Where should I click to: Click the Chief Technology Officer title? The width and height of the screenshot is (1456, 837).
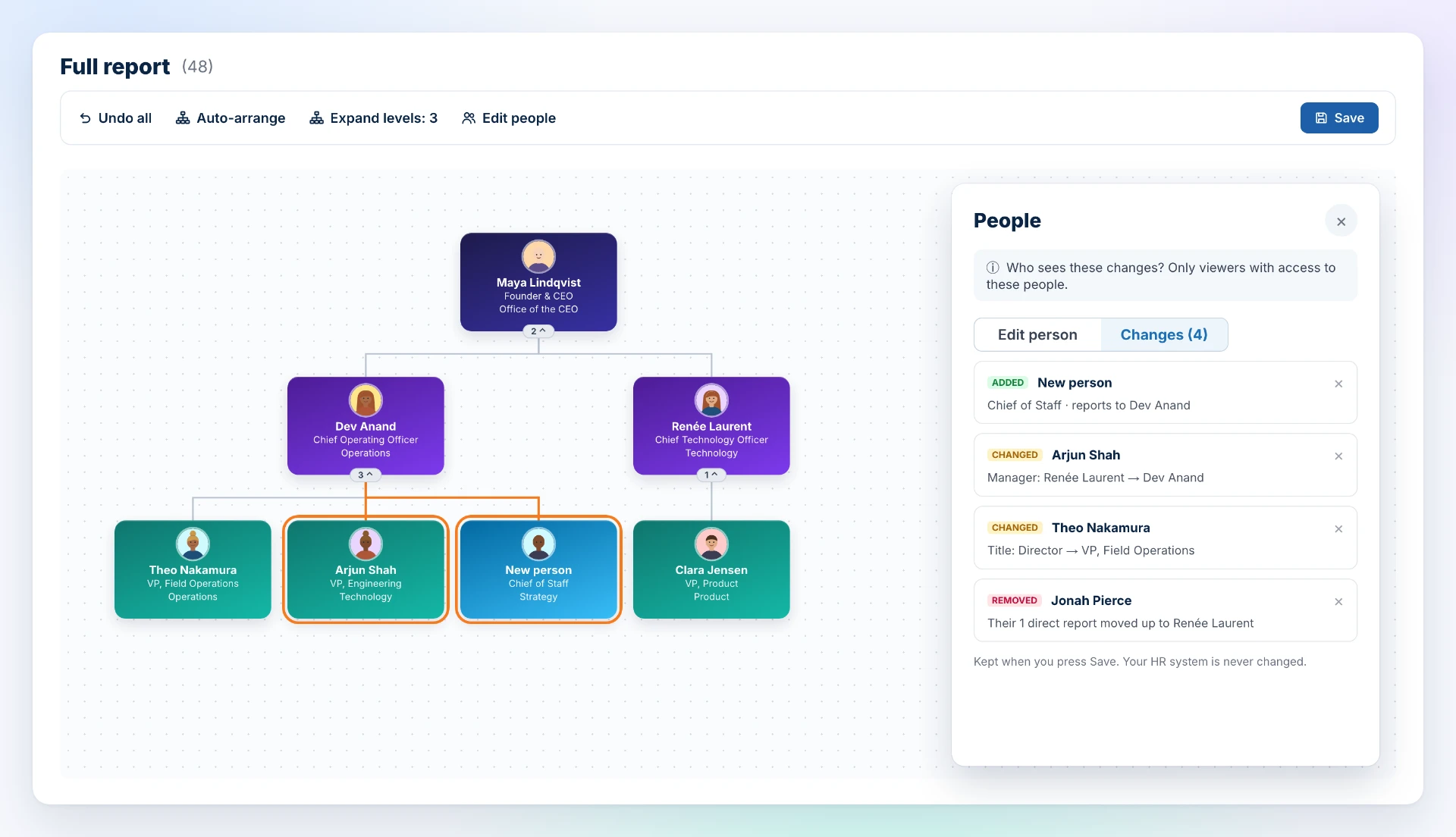point(711,440)
